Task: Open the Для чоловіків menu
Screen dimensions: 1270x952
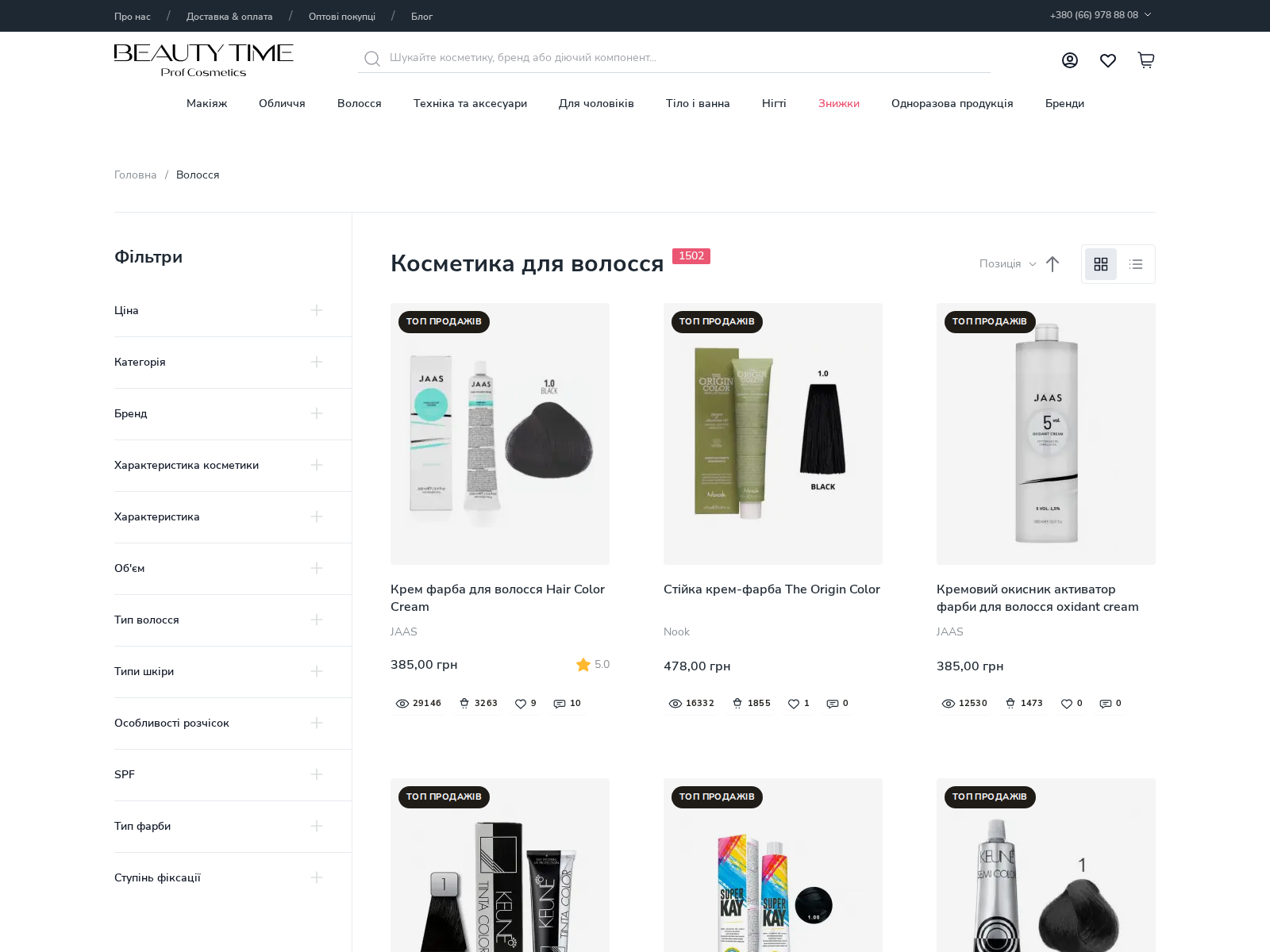Action: pos(596,104)
